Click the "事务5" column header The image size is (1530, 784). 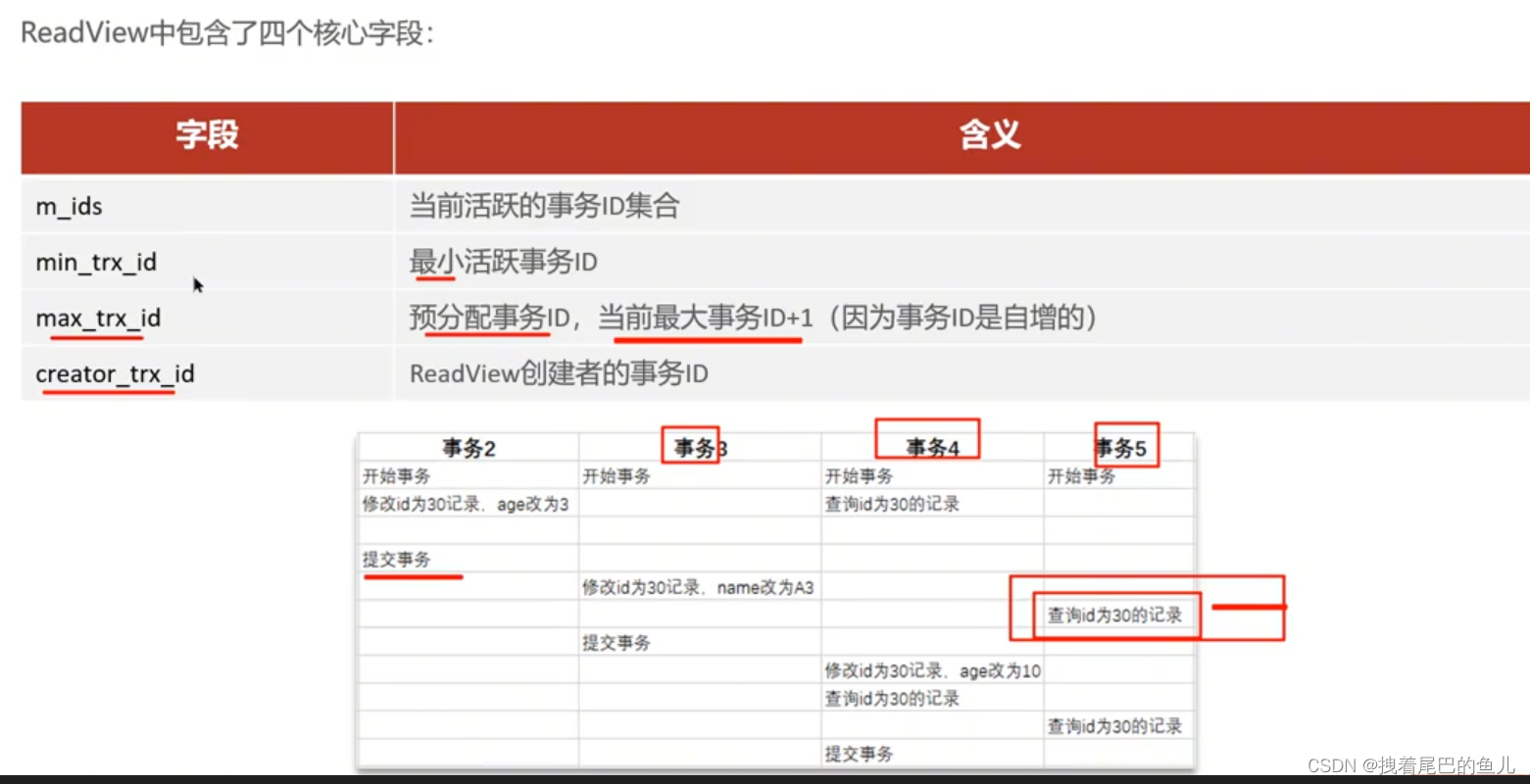1120,448
